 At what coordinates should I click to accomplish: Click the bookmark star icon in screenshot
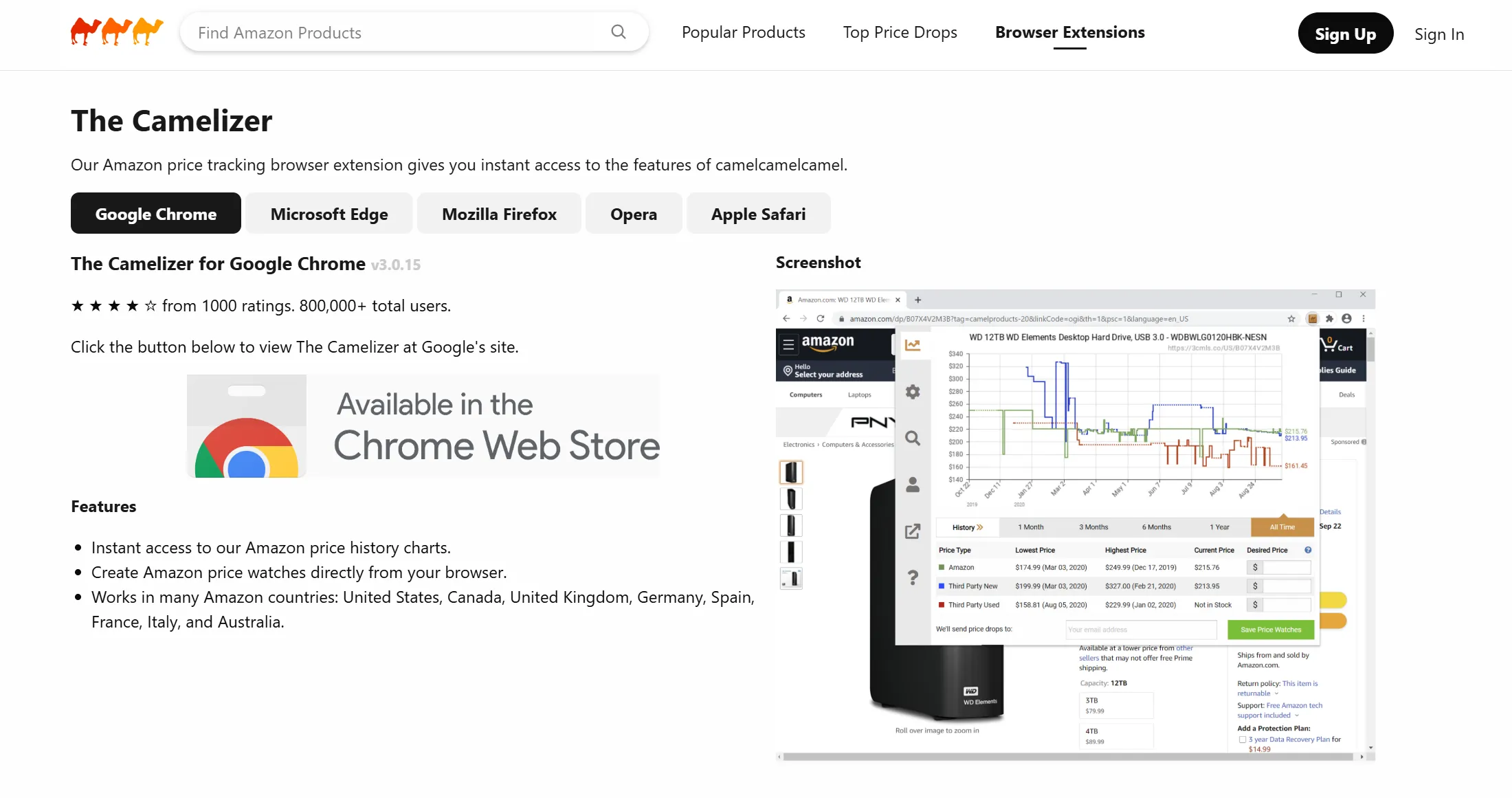pyautogui.click(x=1291, y=318)
